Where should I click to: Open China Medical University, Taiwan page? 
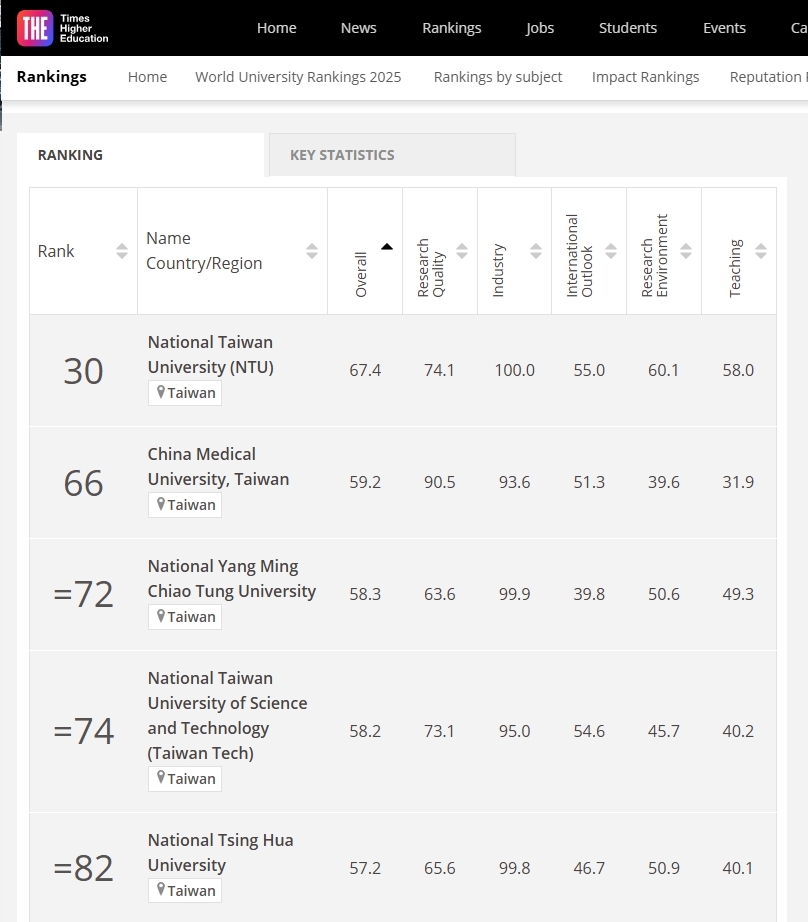tap(218, 467)
